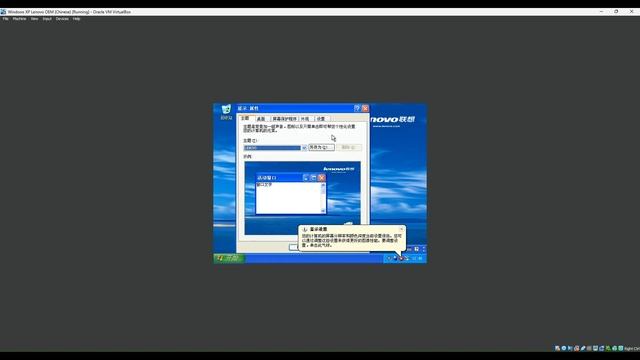The width and height of the screenshot is (640, 360).
Task: Open the Windows XP Start button
Action: click(x=229, y=258)
